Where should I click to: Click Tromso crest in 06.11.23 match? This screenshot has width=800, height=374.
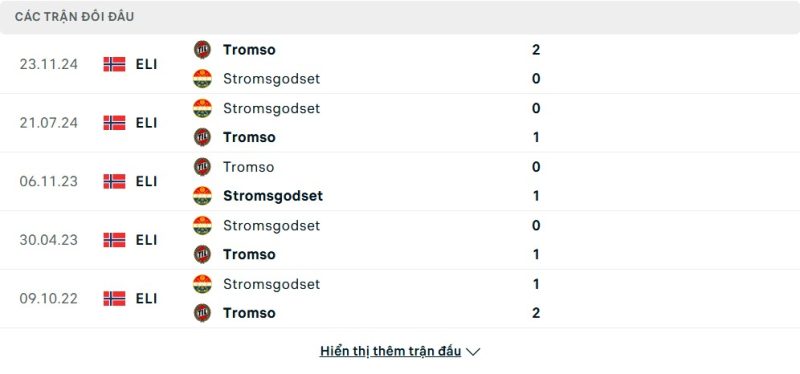coord(202,167)
